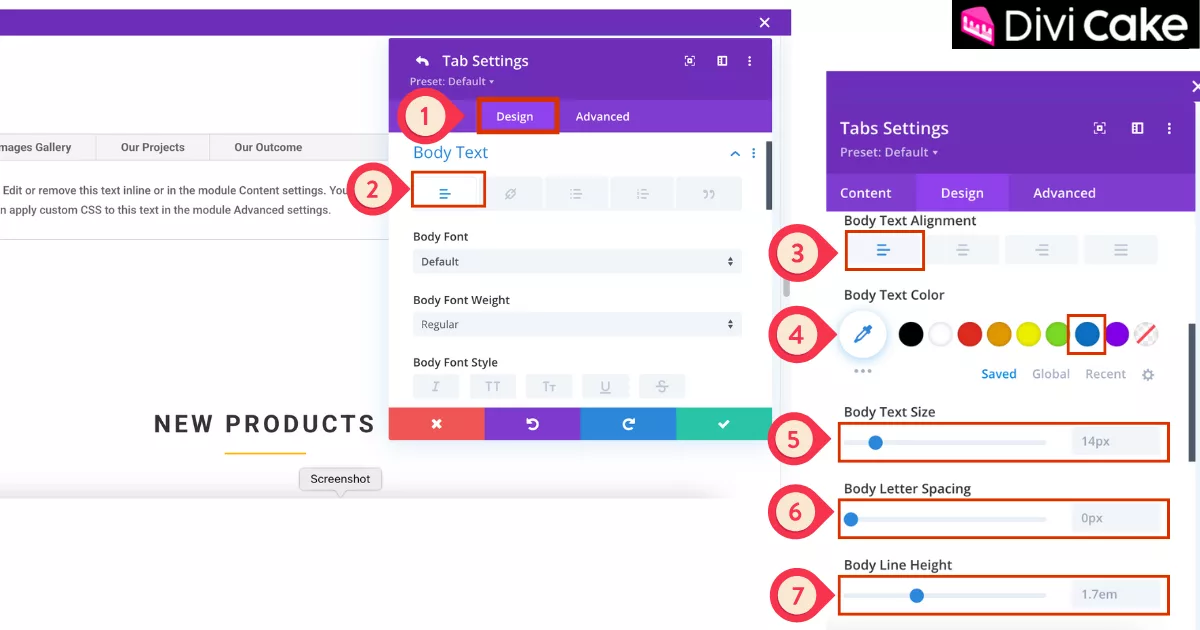Show Global color palette
This screenshot has height=630, width=1200.
tap(1050, 374)
